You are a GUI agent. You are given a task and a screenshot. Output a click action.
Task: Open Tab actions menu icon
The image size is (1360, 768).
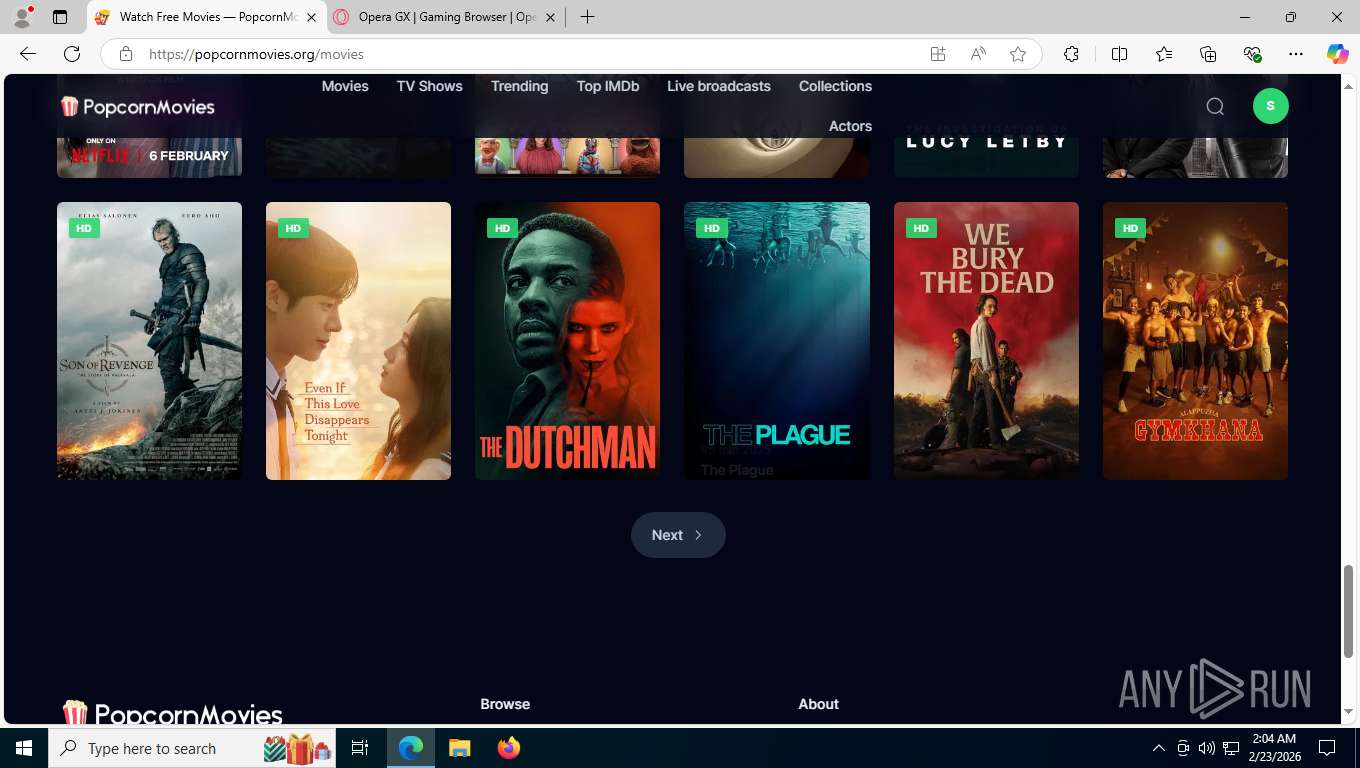60,17
